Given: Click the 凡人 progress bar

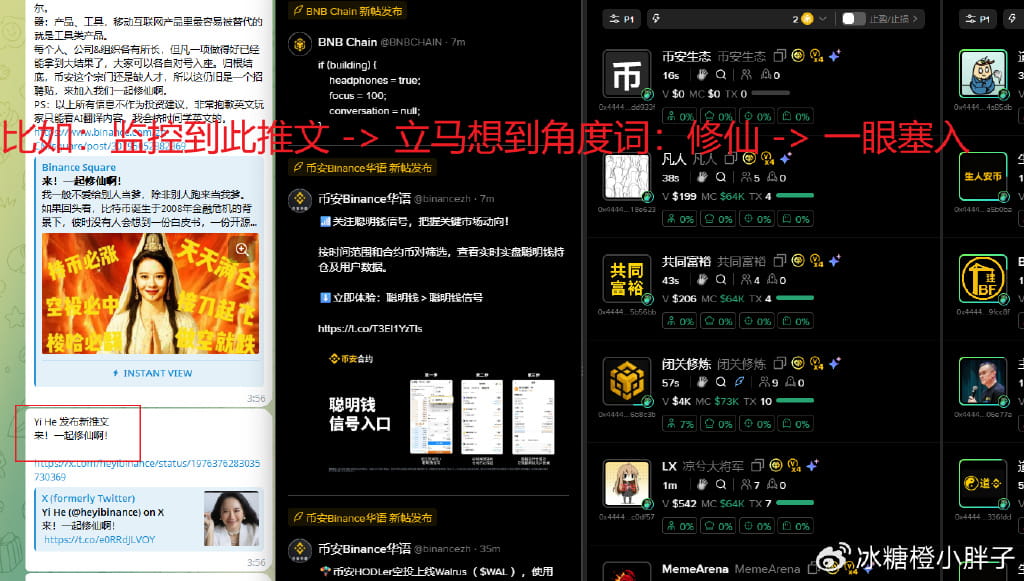Looking at the screenshot, I should pos(795,196).
